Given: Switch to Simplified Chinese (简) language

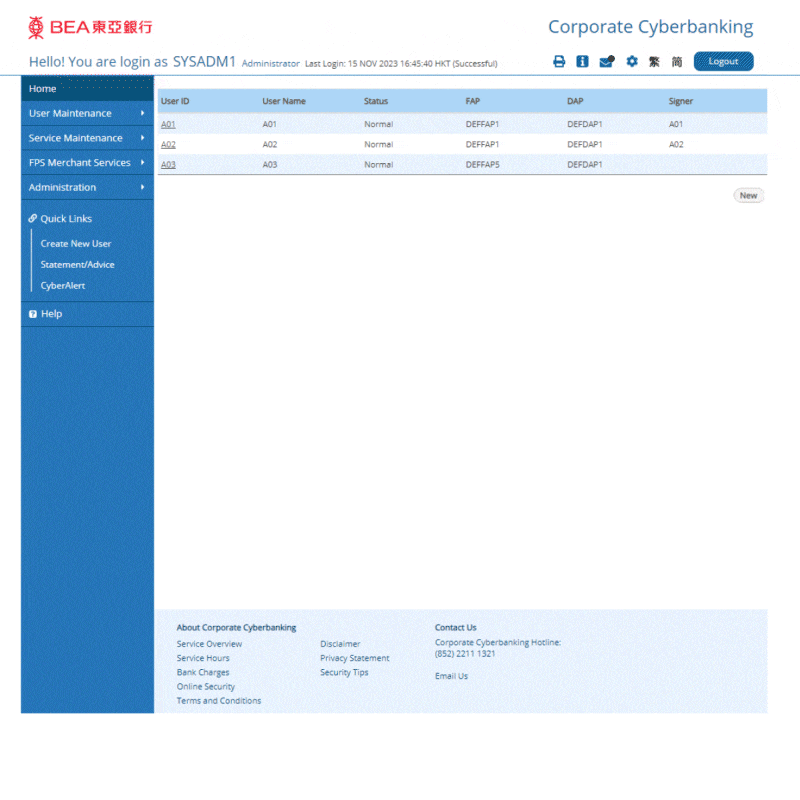Looking at the screenshot, I should [677, 62].
